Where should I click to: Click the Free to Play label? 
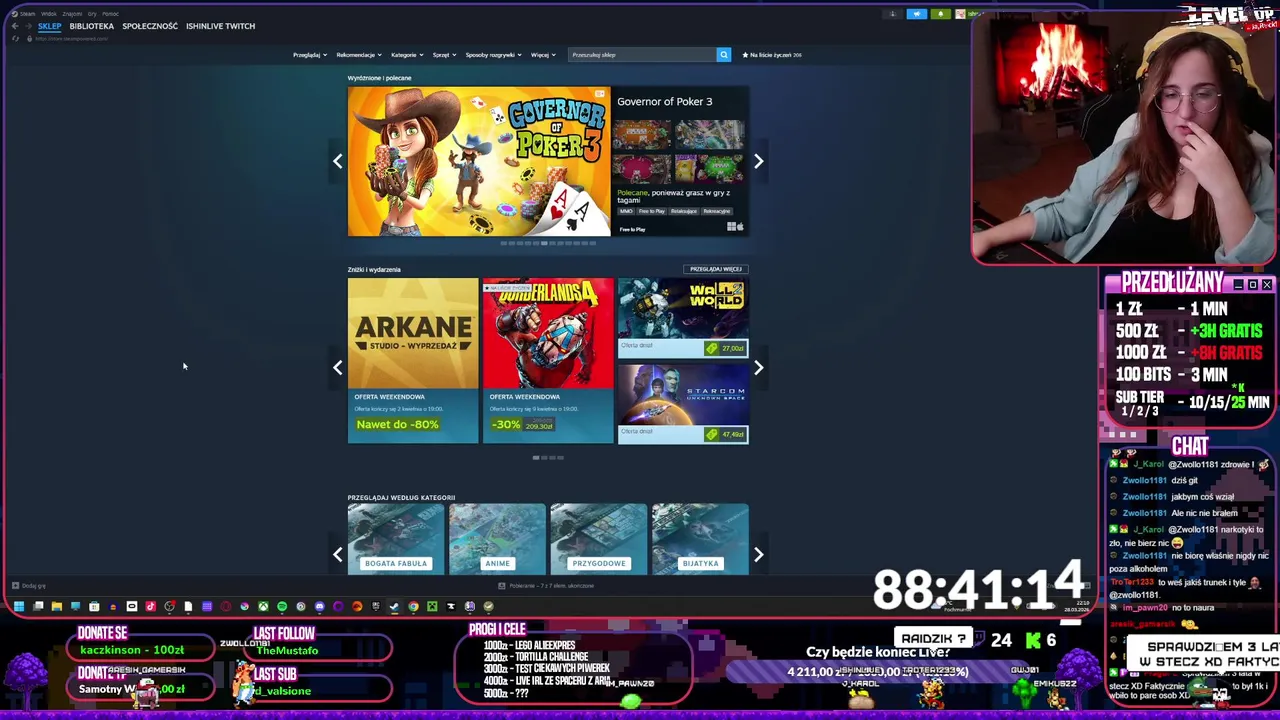(632, 229)
